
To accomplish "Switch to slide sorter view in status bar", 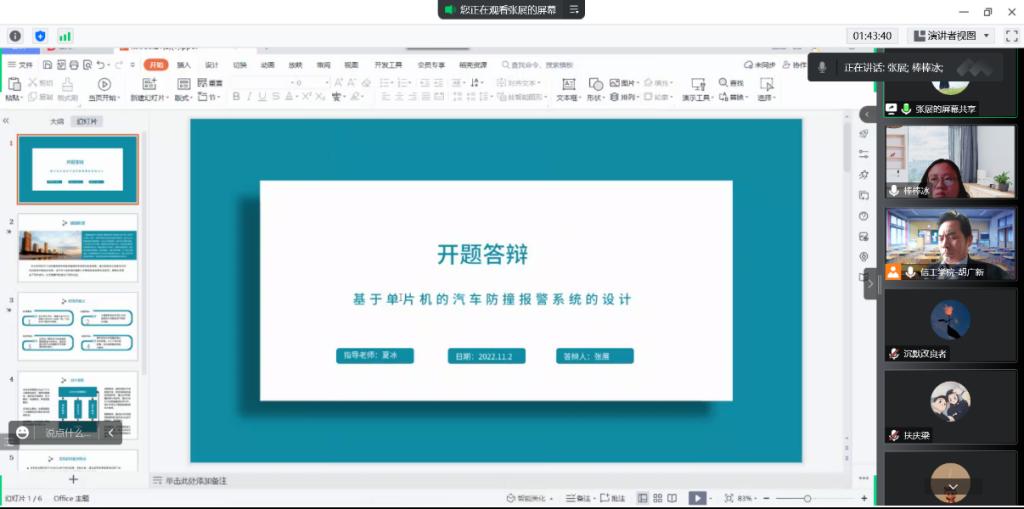I will click(657, 498).
